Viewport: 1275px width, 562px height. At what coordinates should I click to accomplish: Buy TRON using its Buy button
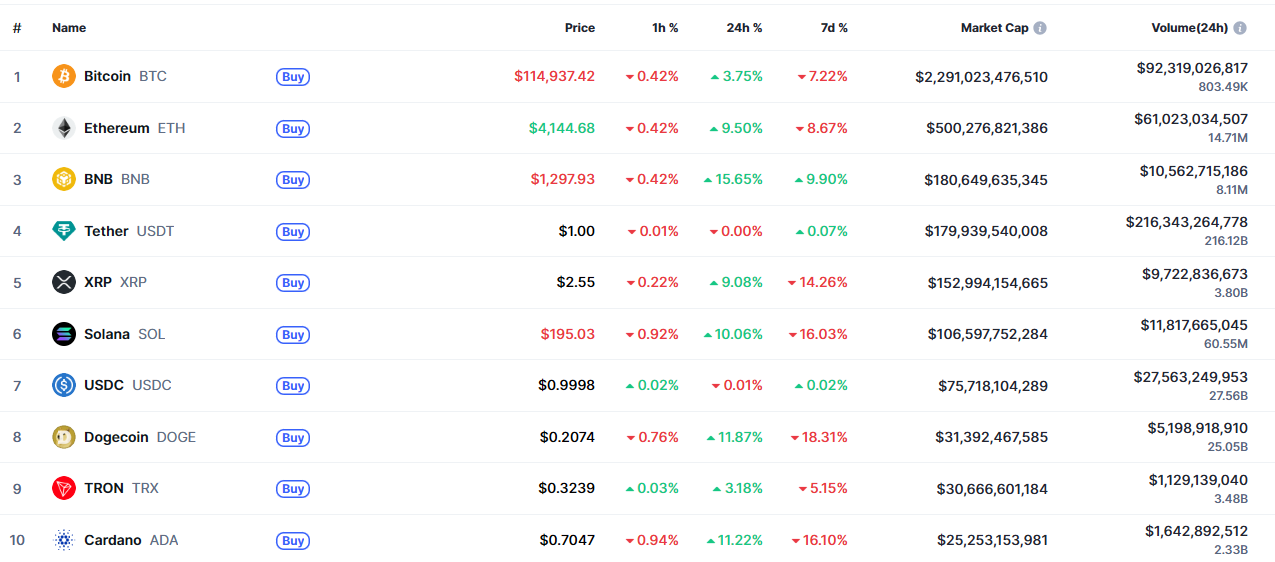tap(293, 489)
